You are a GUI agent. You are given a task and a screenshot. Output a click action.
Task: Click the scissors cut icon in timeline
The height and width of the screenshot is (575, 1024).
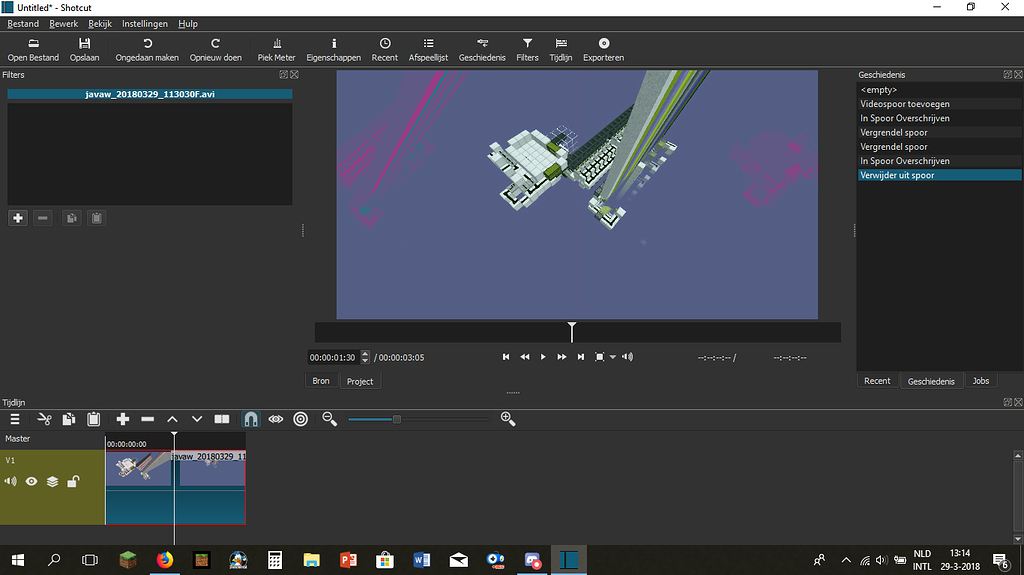point(44,419)
